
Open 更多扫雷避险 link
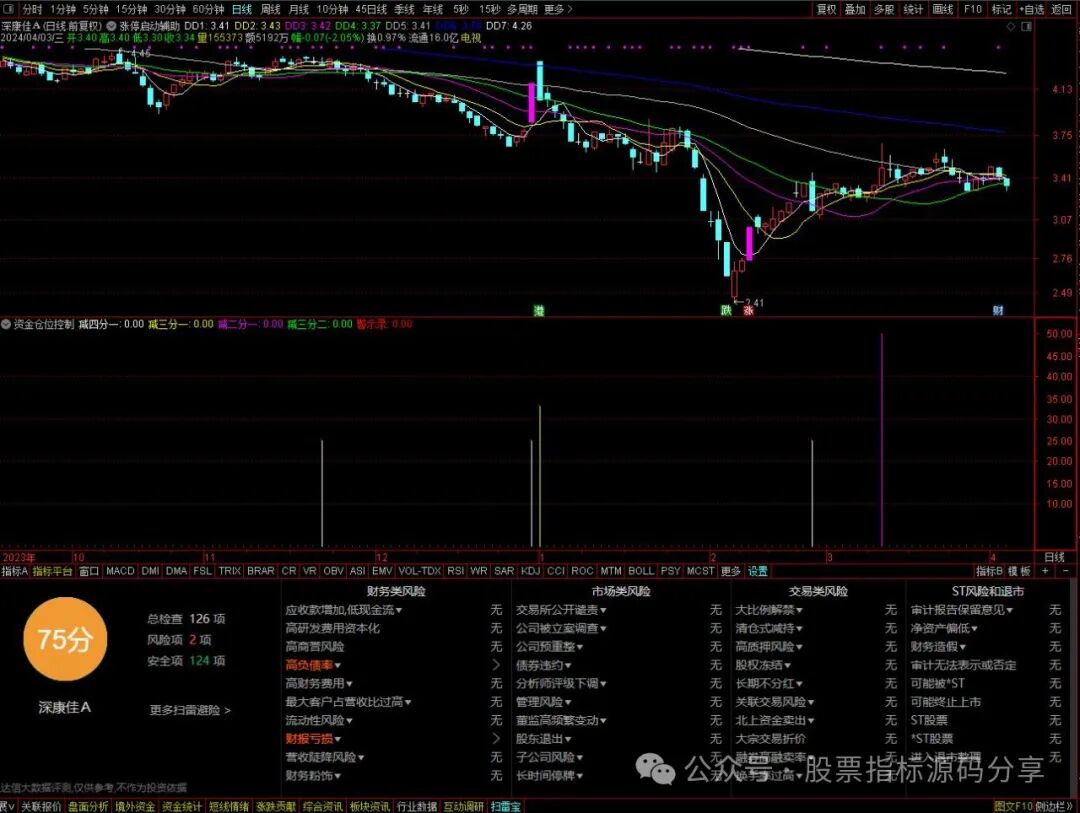[x=190, y=710]
